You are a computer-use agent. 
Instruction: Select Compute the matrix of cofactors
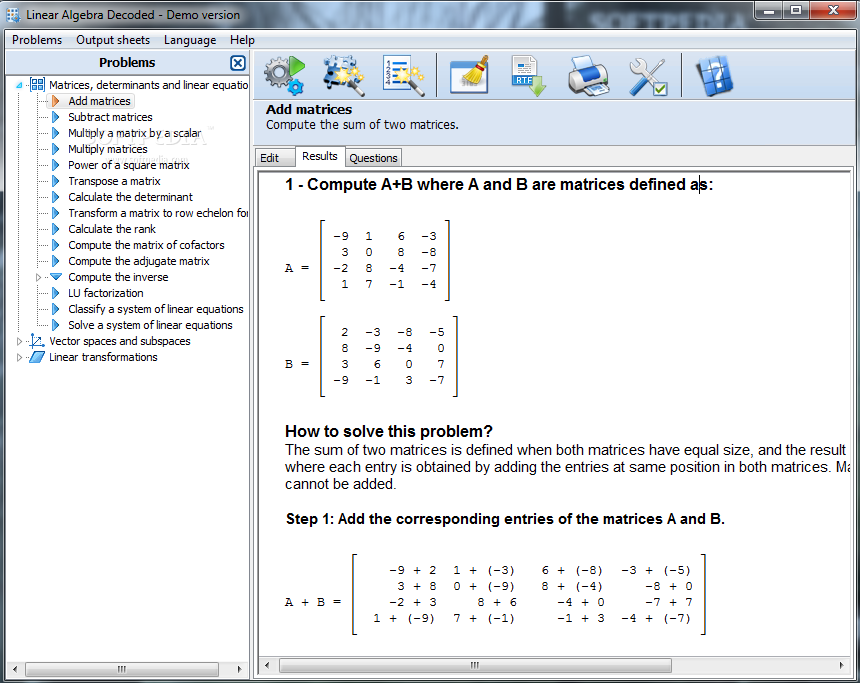point(146,245)
